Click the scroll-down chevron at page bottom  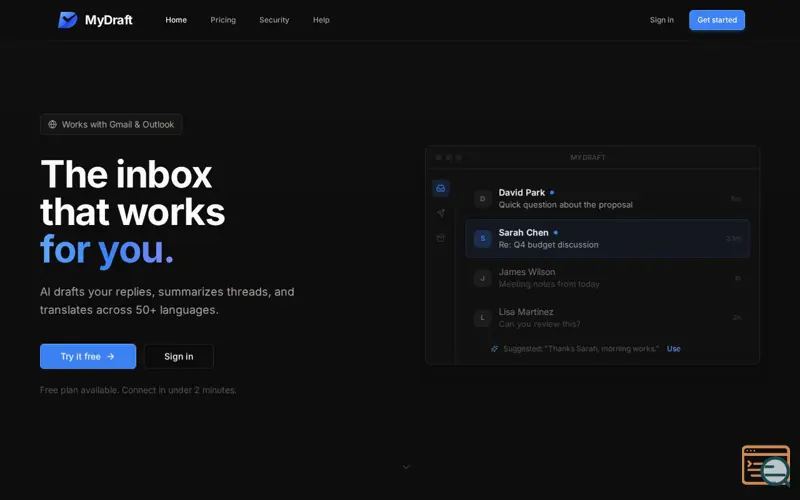pyautogui.click(x=406, y=467)
